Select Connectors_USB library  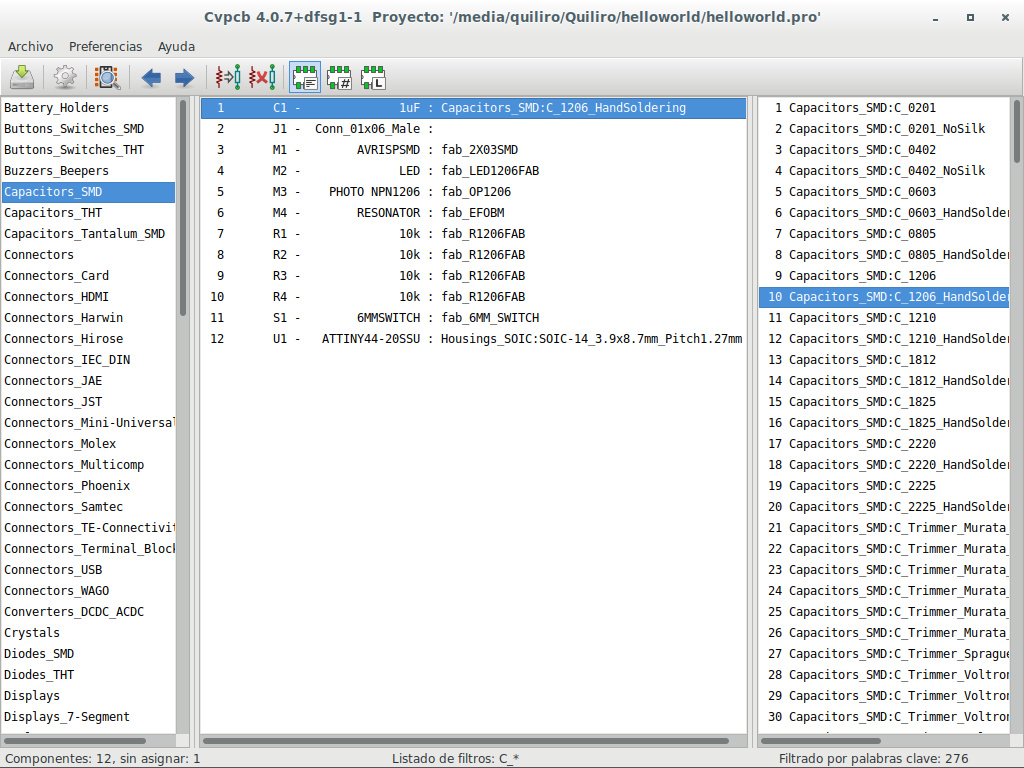click(x=89, y=569)
